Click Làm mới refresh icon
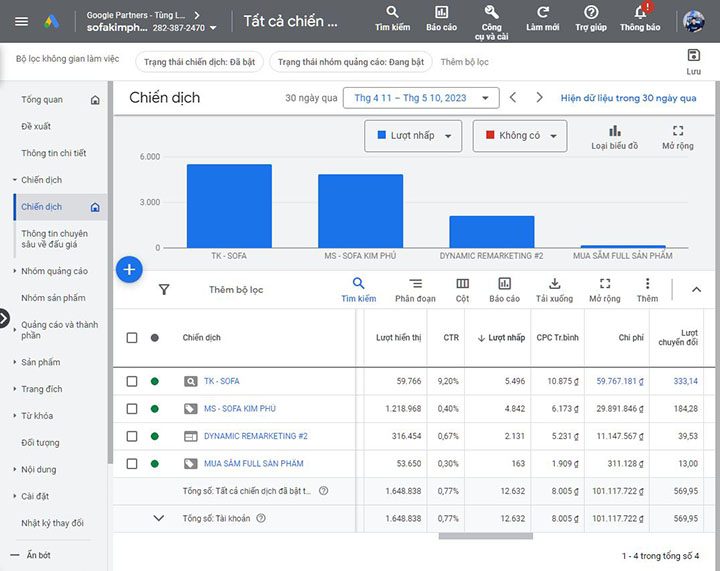 (x=543, y=19)
